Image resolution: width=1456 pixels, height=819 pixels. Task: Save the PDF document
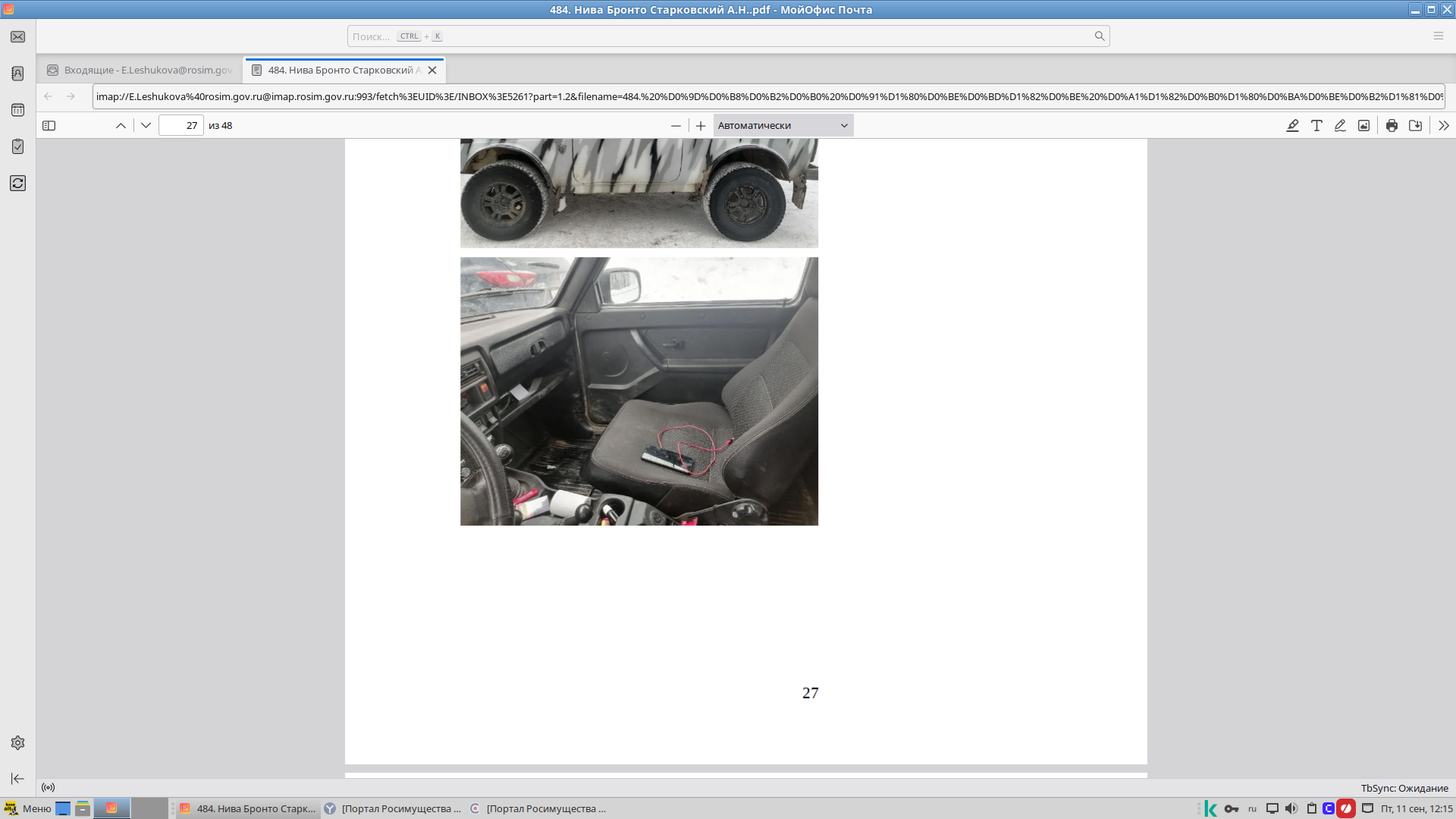(x=1415, y=126)
